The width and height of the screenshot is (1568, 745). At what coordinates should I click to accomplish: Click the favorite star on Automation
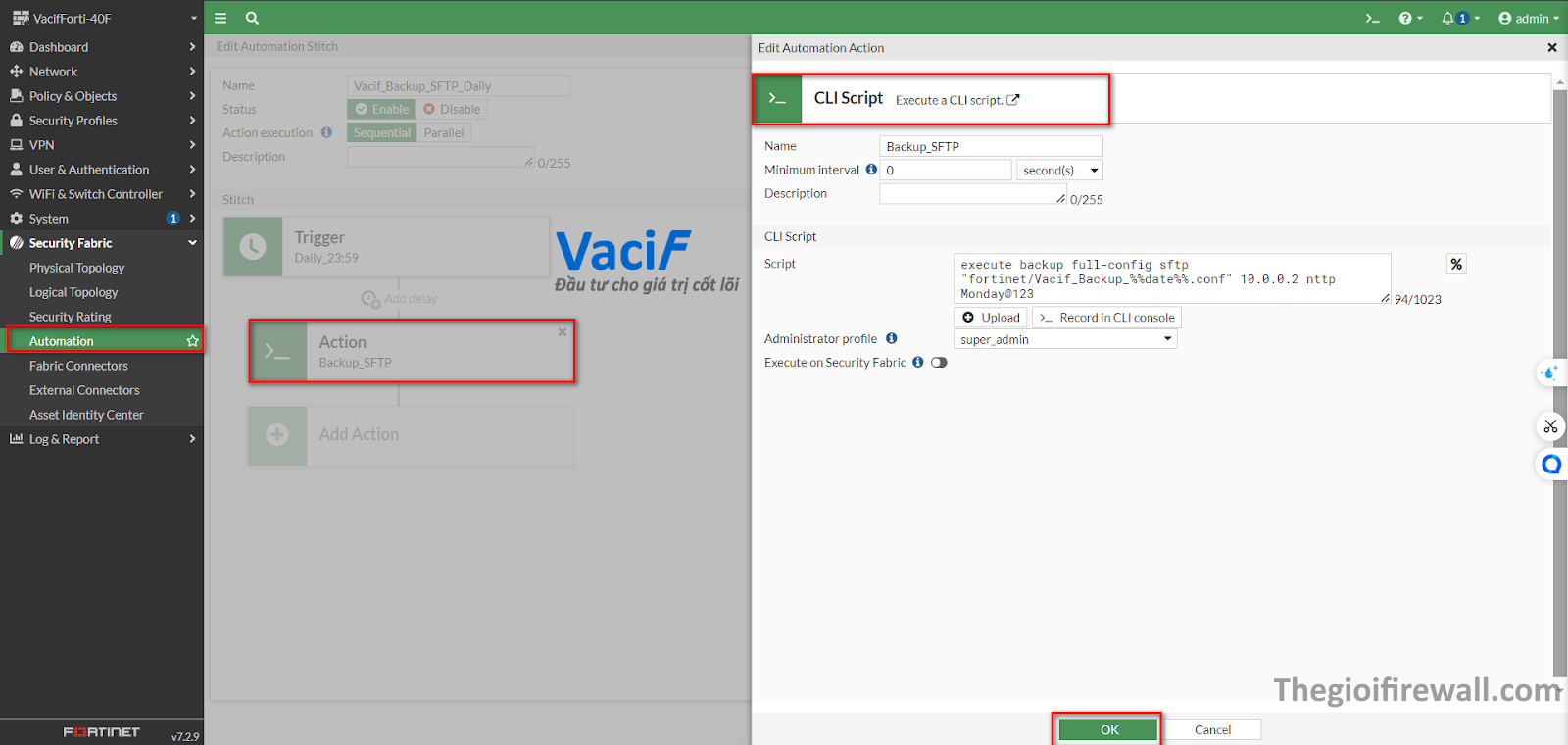pyautogui.click(x=192, y=341)
